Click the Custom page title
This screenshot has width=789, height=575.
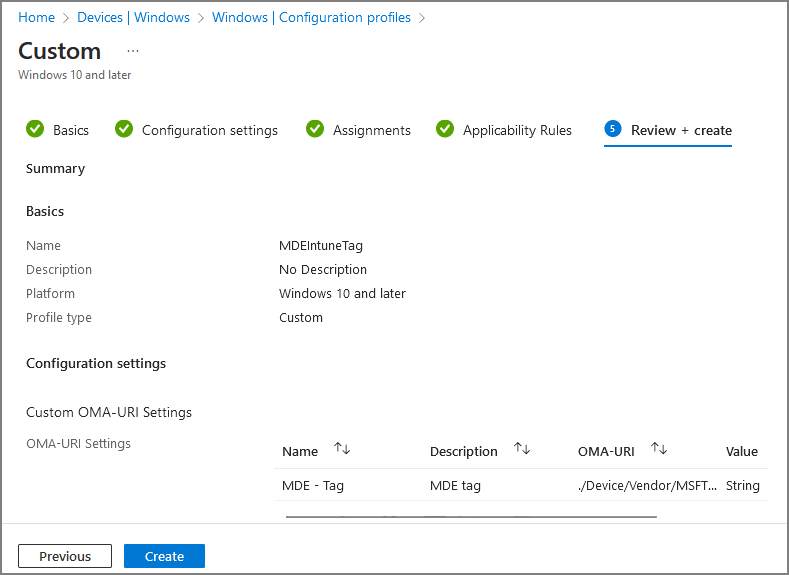(x=59, y=51)
